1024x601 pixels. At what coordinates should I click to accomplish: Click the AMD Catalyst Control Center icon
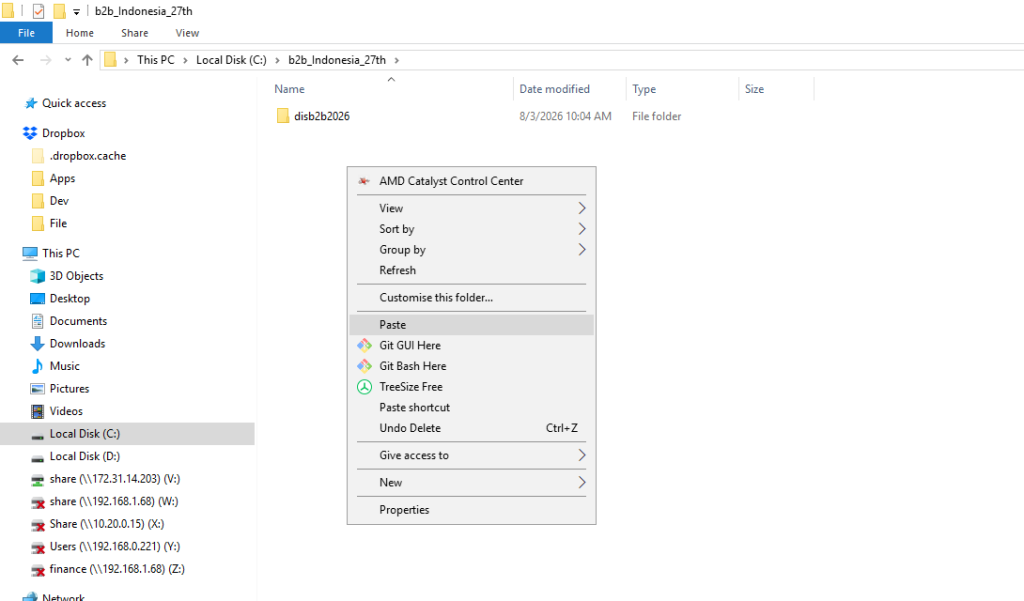(364, 181)
